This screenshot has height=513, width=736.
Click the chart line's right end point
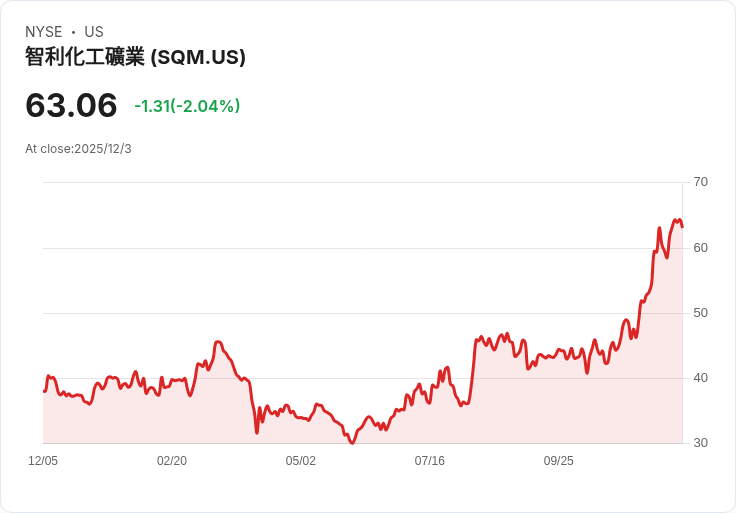point(682,227)
